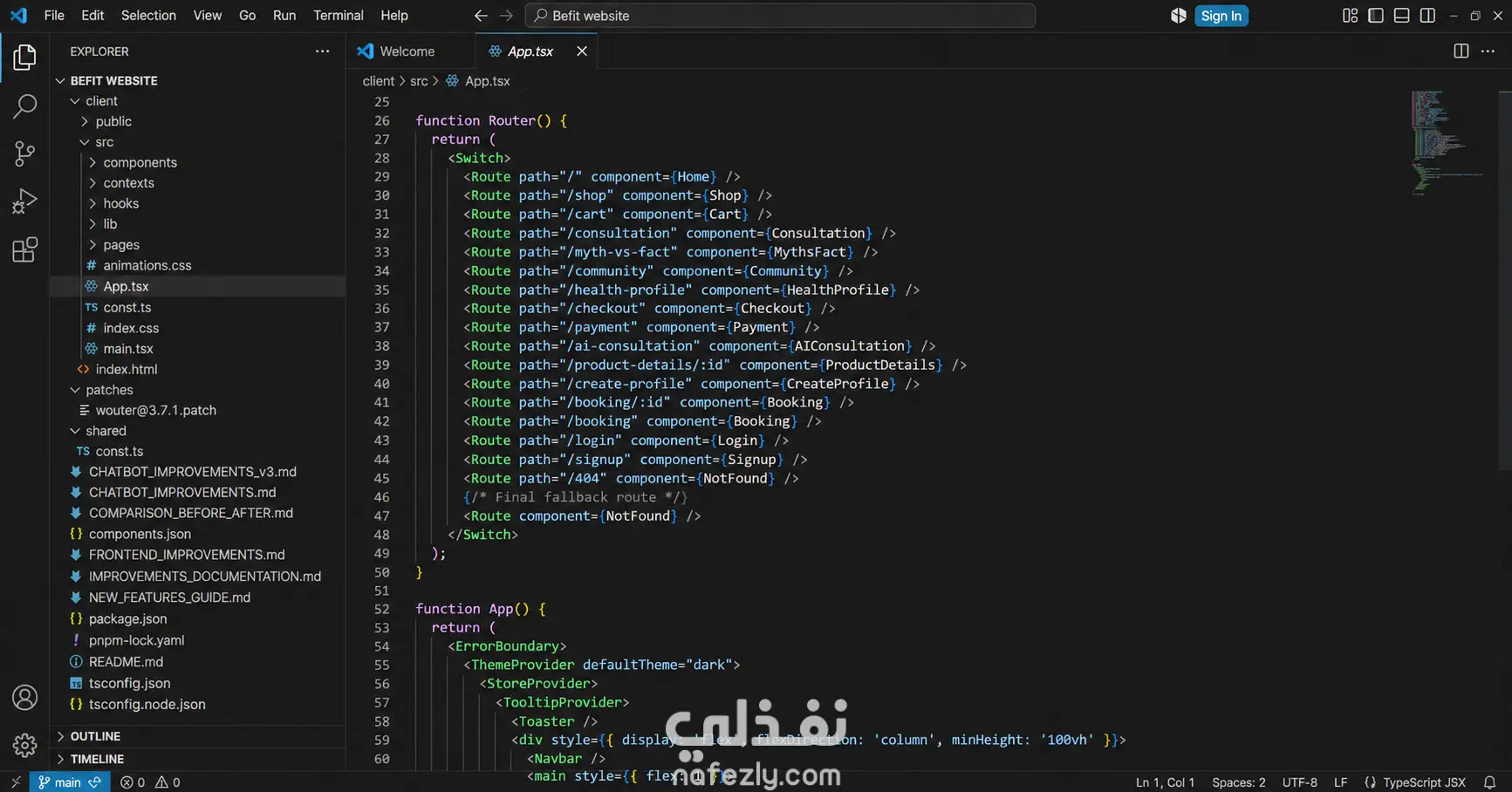Open the Terminal menu

point(339,16)
